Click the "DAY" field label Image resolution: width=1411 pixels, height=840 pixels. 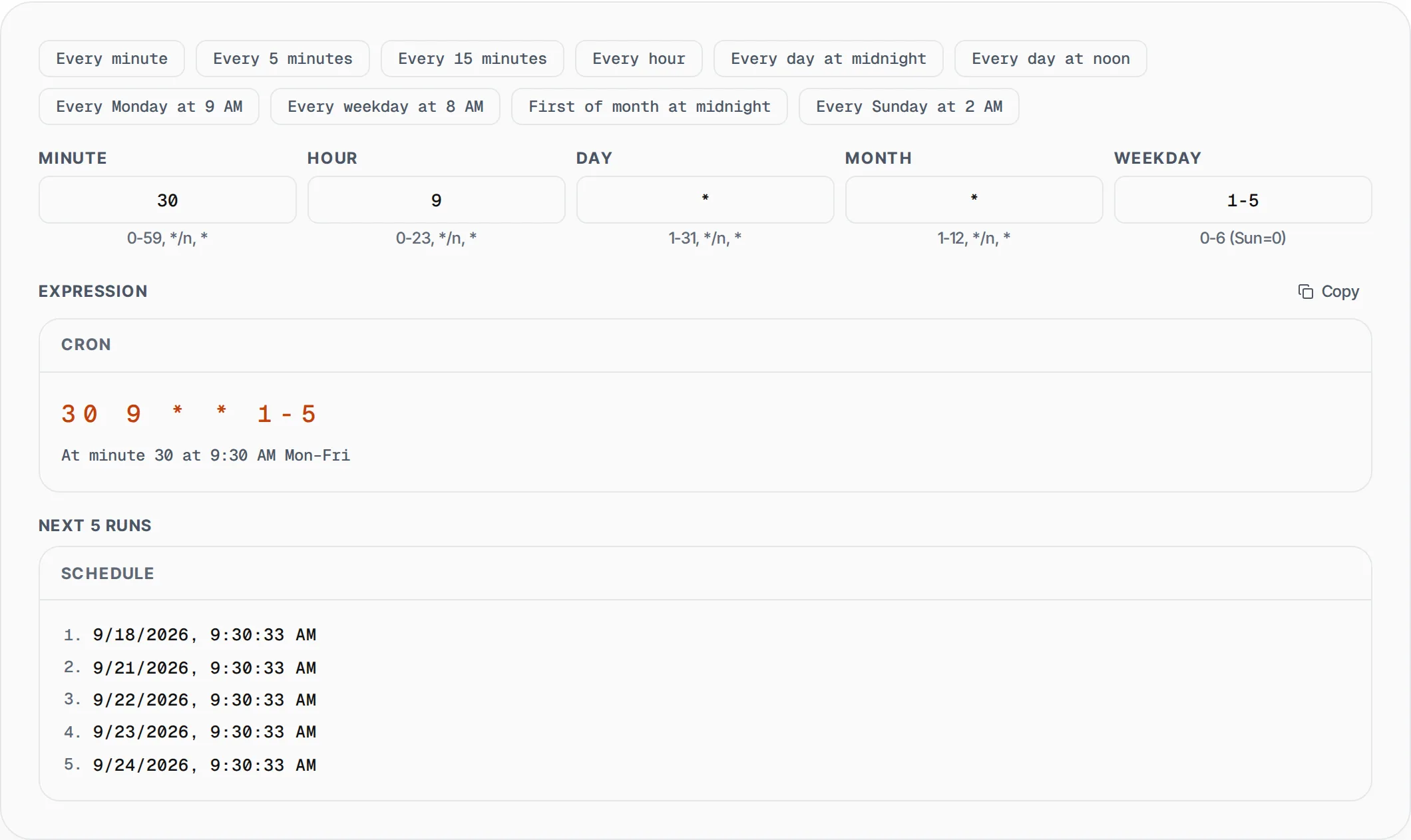594,158
